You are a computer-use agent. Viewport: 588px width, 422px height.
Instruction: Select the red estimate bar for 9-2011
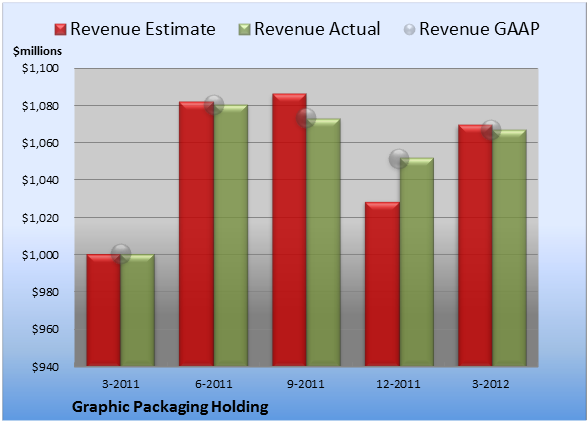pyautogui.click(x=289, y=230)
